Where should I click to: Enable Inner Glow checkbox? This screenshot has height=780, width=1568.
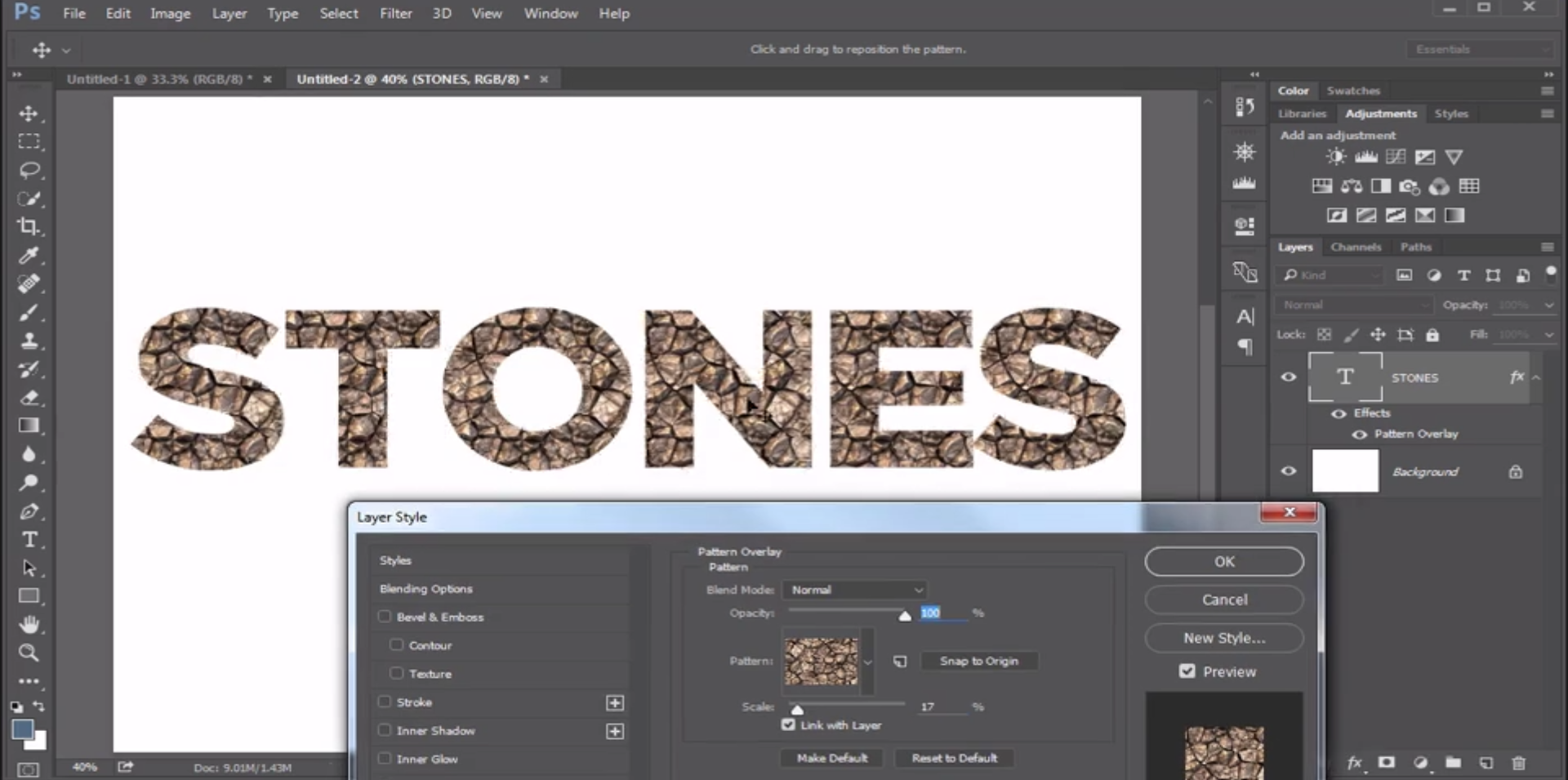(x=385, y=759)
